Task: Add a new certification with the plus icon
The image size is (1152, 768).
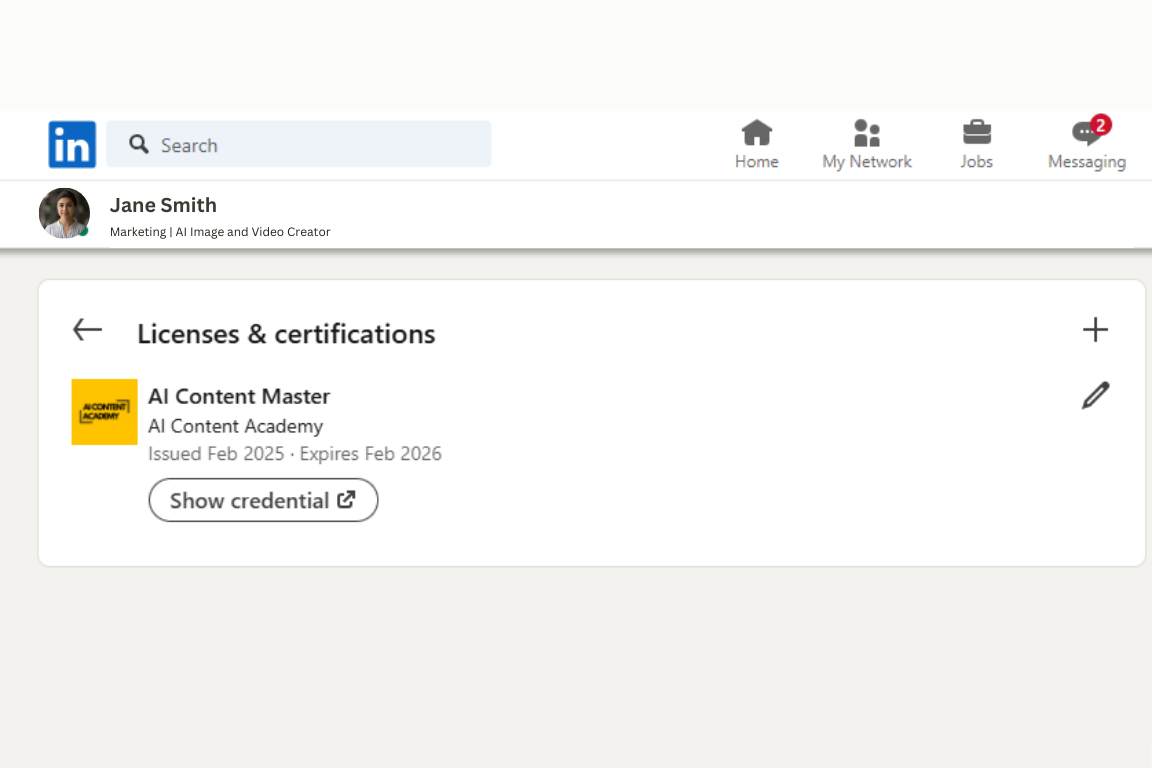Action: tap(1095, 329)
